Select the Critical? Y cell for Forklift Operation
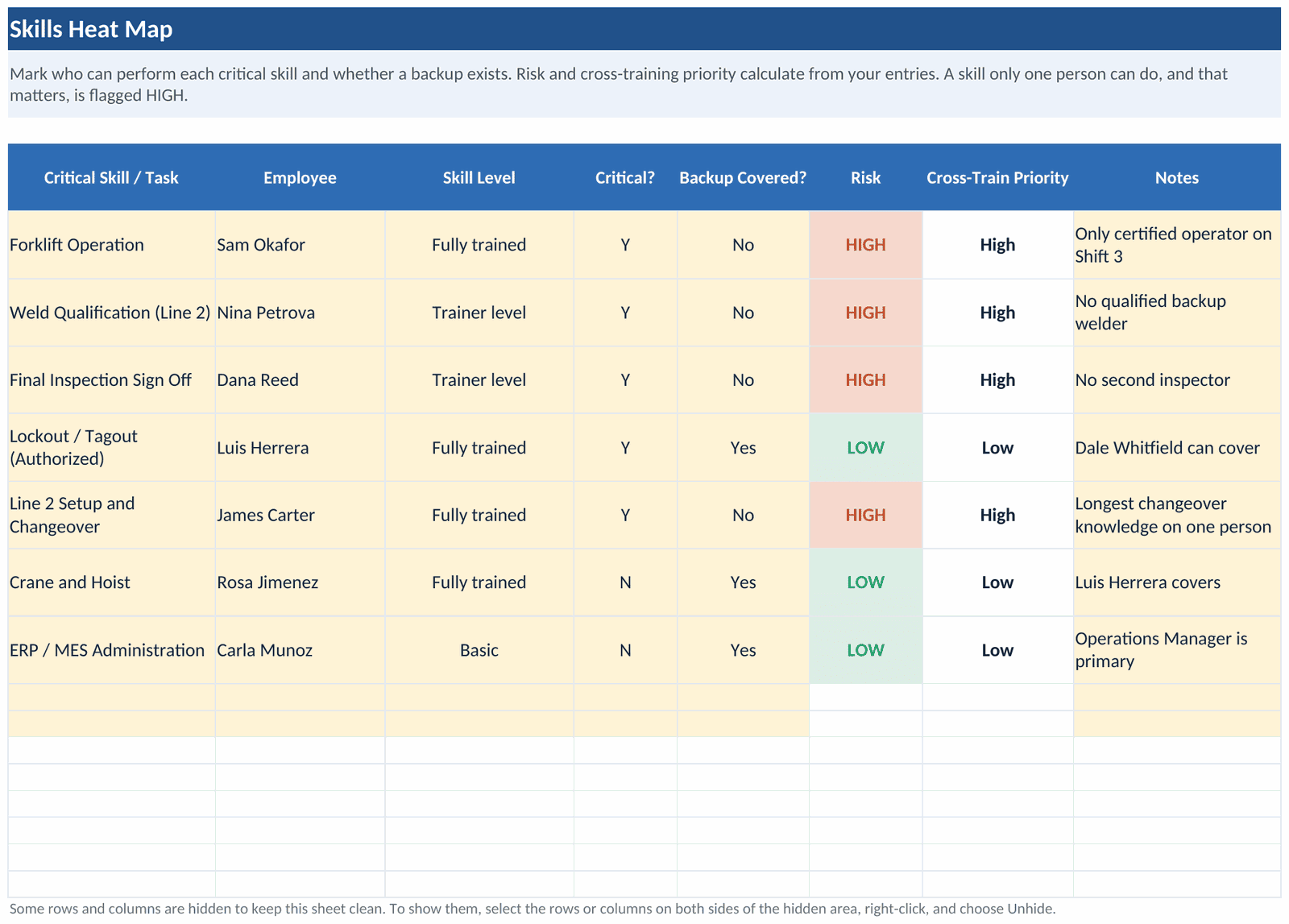Image resolution: width=1289 pixels, height=924 pixels. pos(625,245)
